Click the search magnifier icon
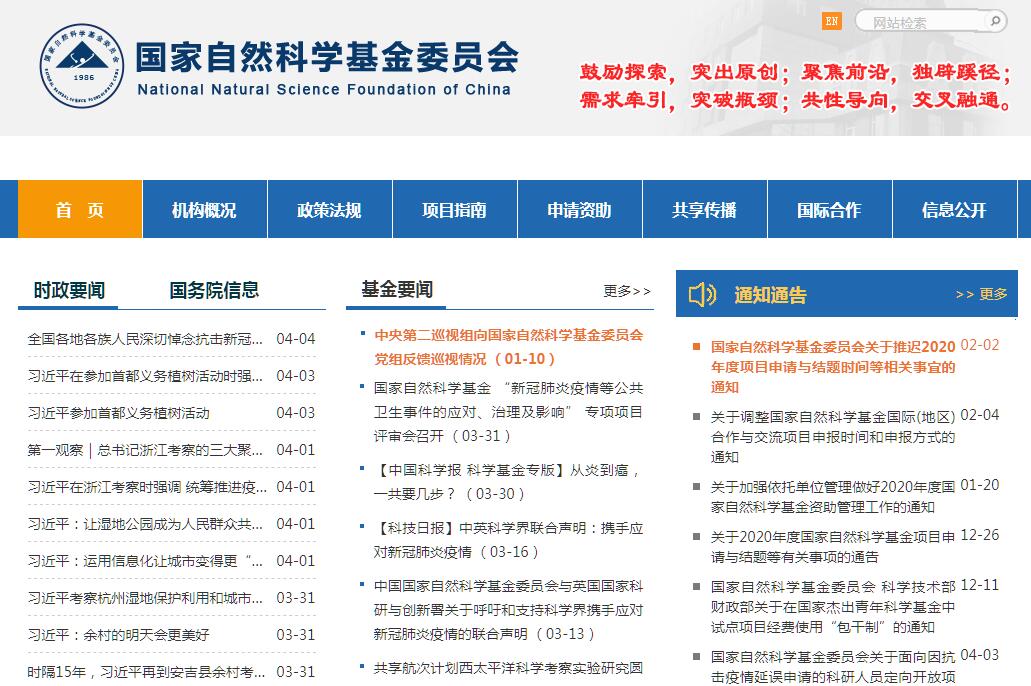1031x686 pixels. 995,21
